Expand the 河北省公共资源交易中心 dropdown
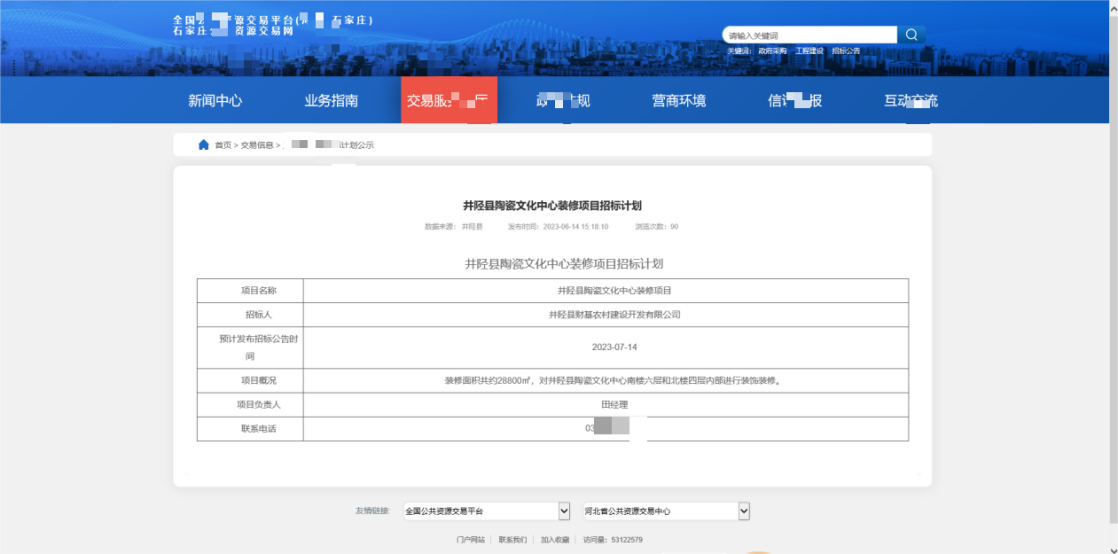1118x554 pixels. 667,511
